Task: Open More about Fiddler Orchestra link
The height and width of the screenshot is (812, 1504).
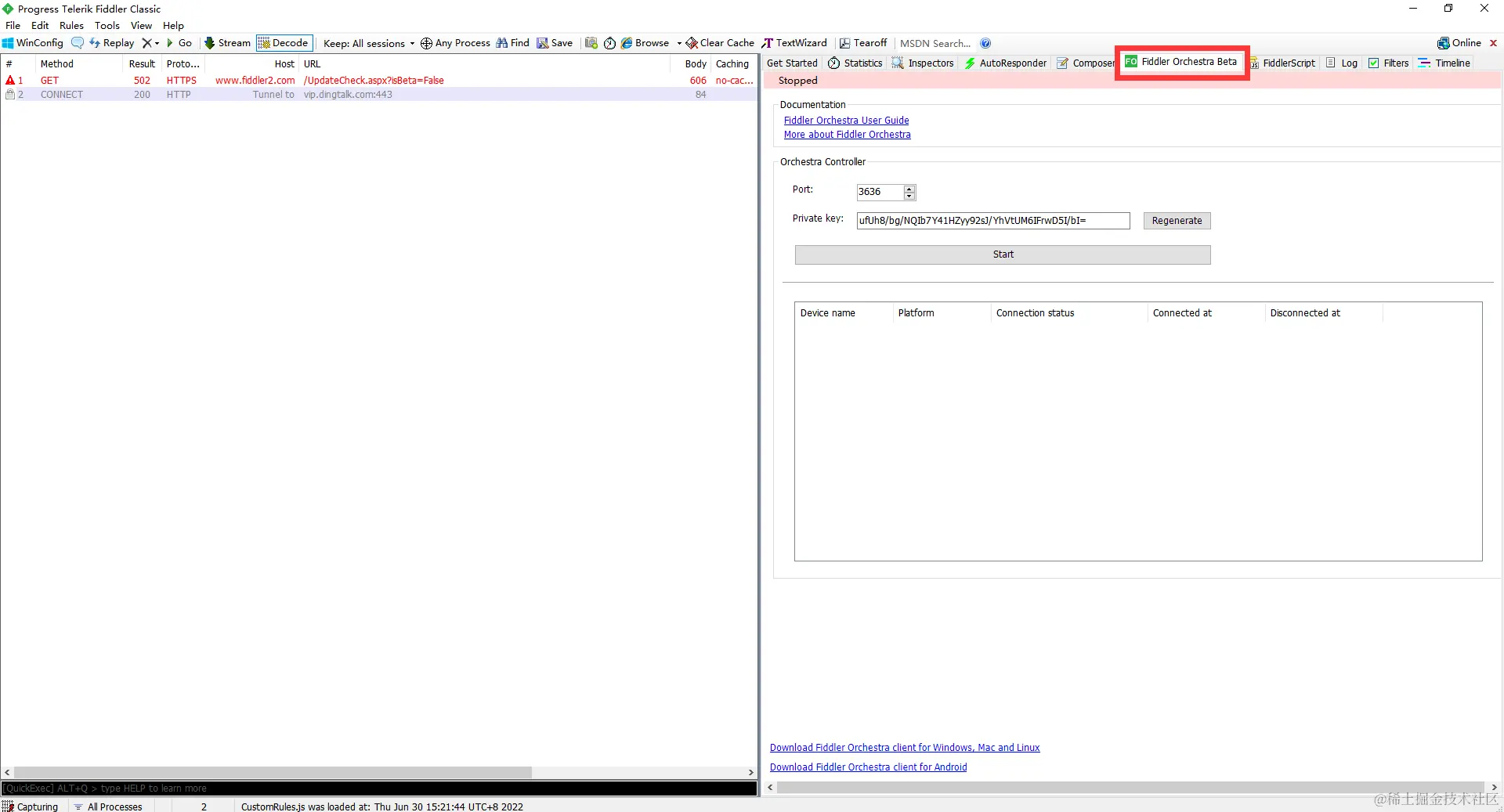Action: 847,135
